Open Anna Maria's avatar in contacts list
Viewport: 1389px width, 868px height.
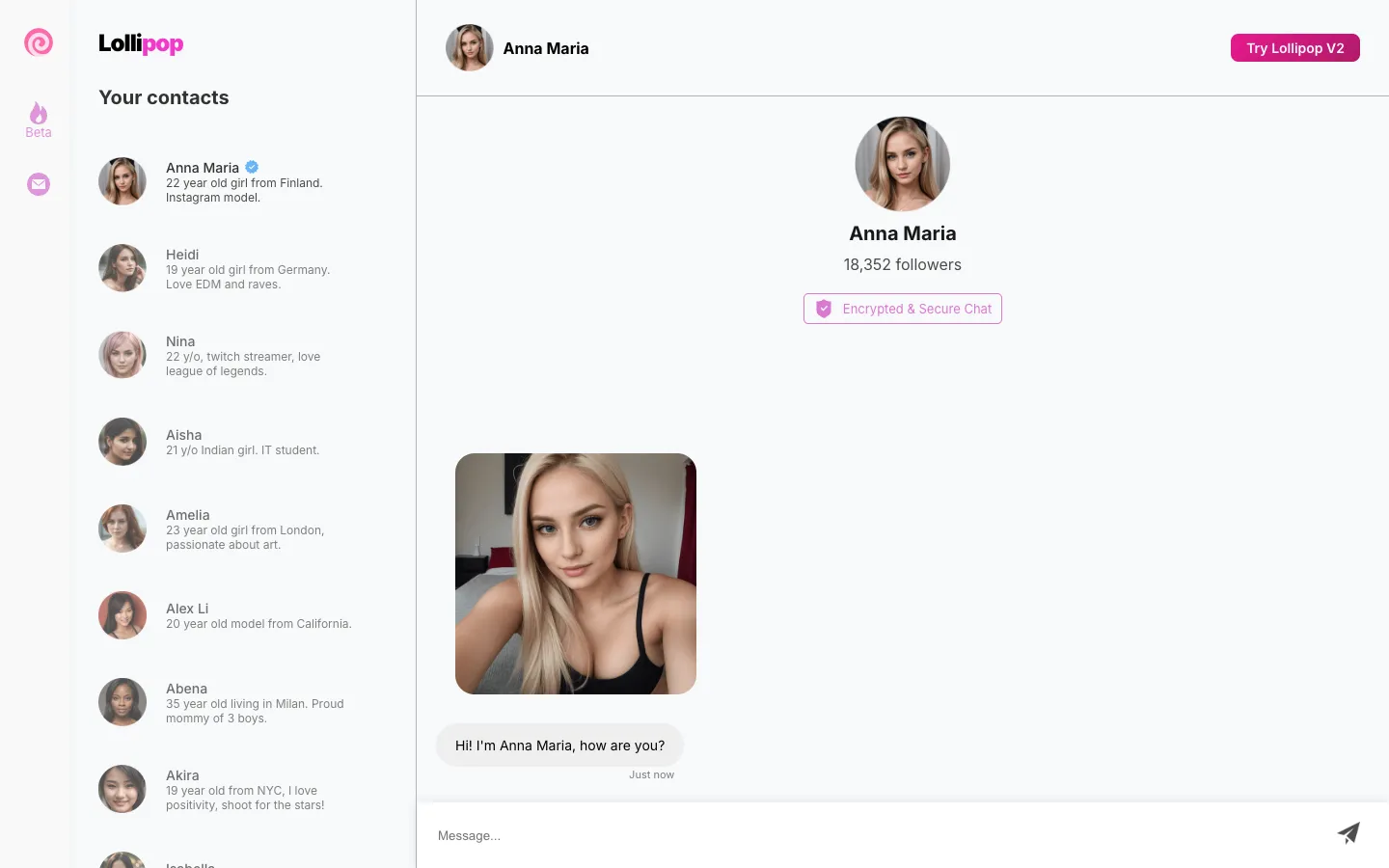click(x=123, y=181)
